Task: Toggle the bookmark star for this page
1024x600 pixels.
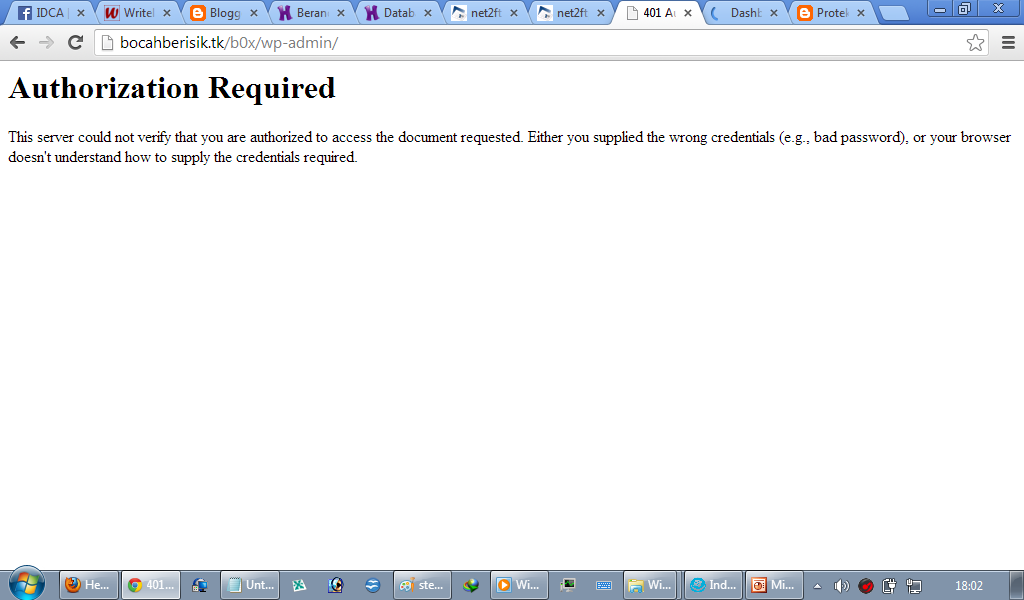Action: click(x=975, y=42)
